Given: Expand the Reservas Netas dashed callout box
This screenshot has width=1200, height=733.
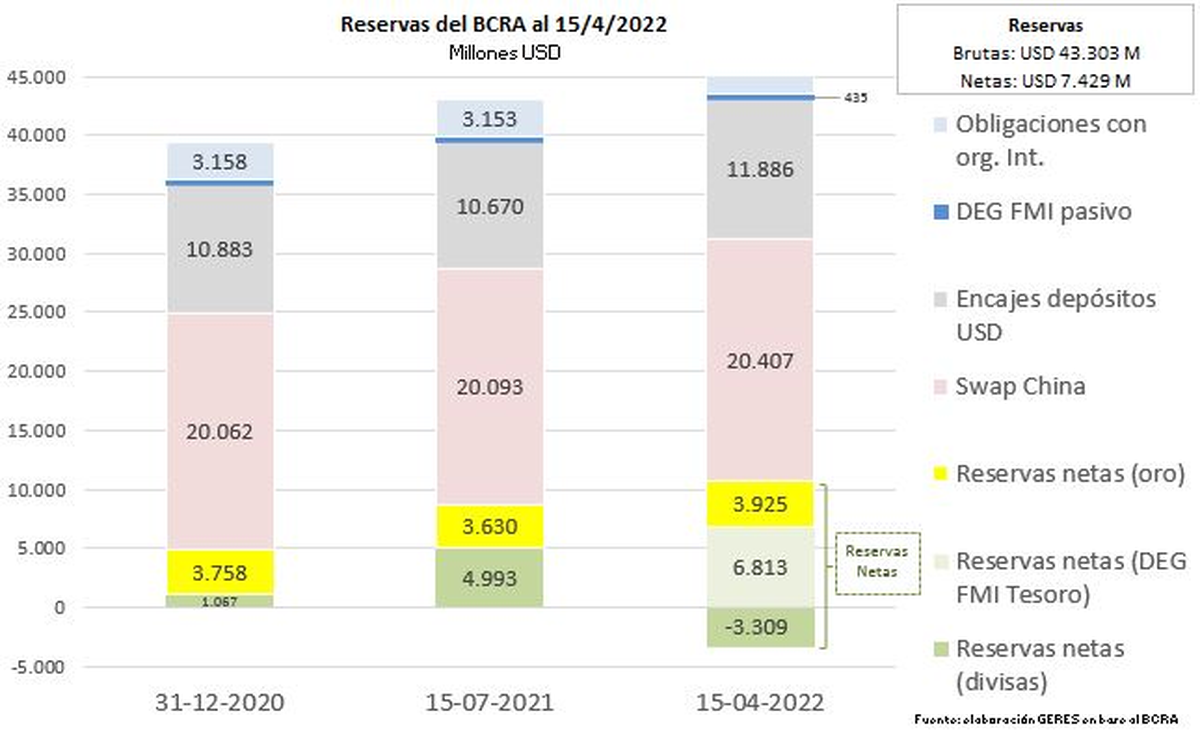Looking at the screenshot, I should pyautogui.click(x=877, y=562).
